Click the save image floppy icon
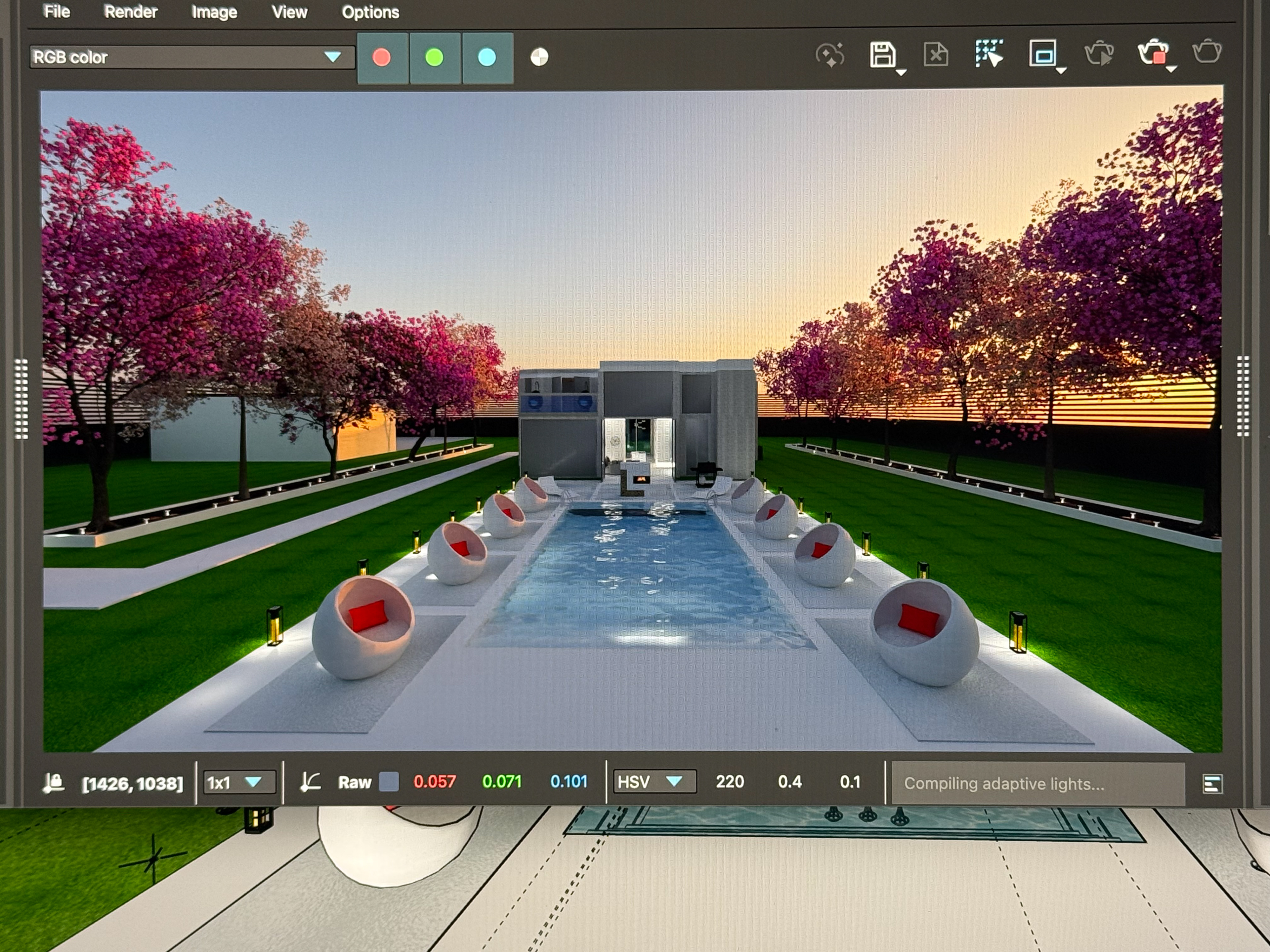 click(882, 55)
